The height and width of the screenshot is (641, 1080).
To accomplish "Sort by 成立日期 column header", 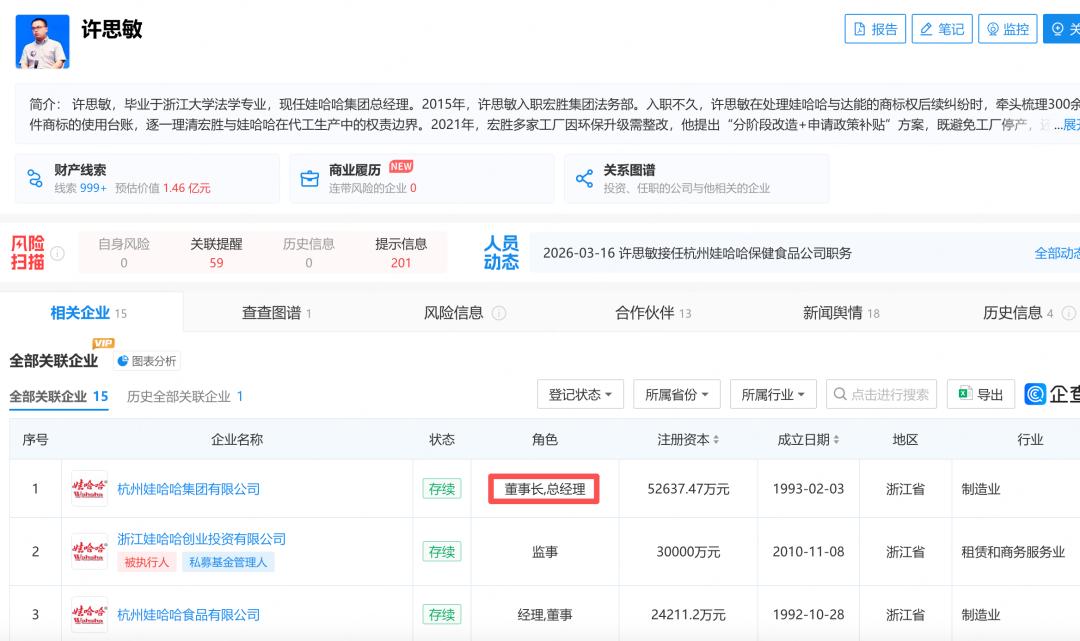I will point(808,440).
